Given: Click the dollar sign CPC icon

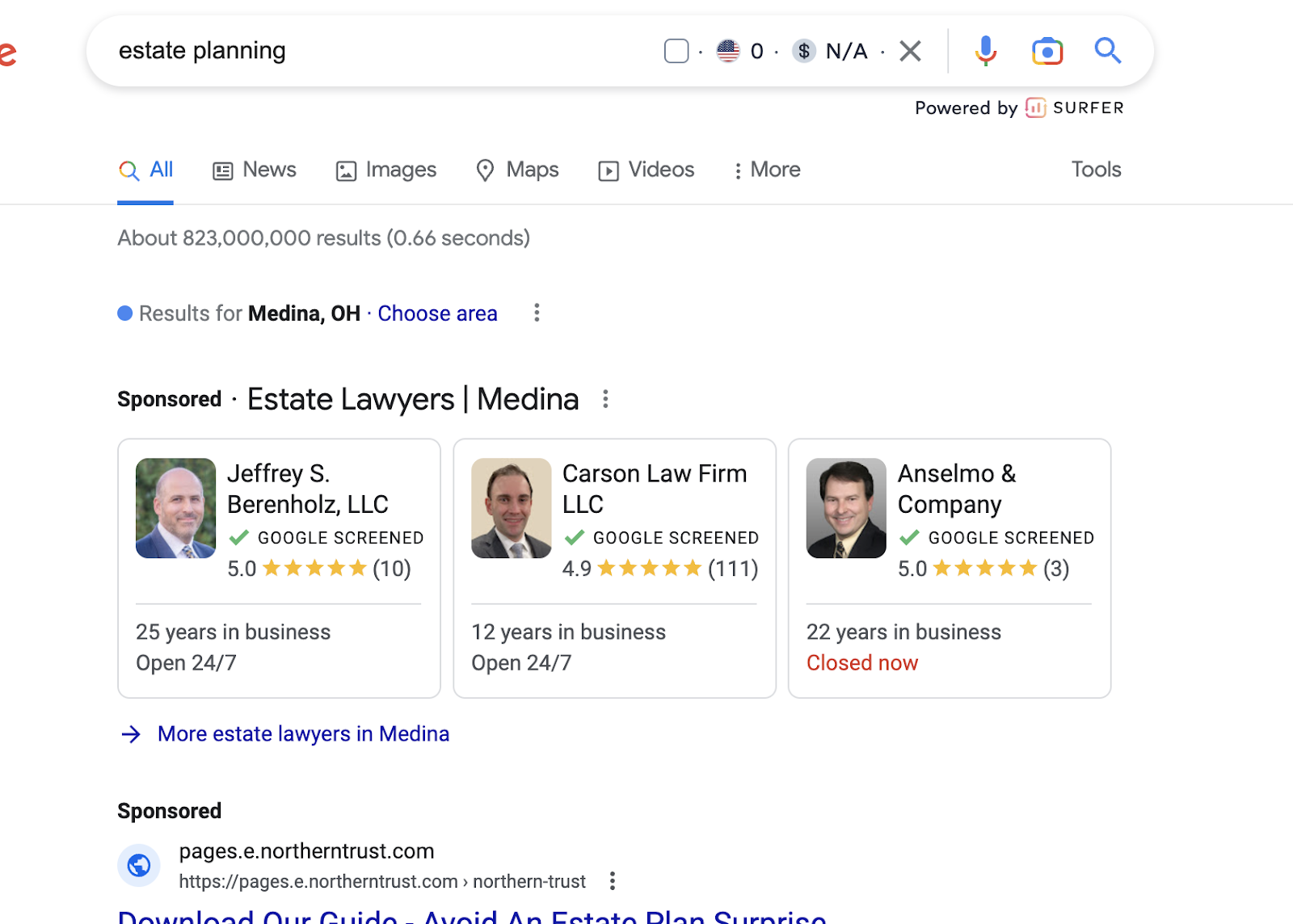Looking at the screenshot, I should point(803,51).
